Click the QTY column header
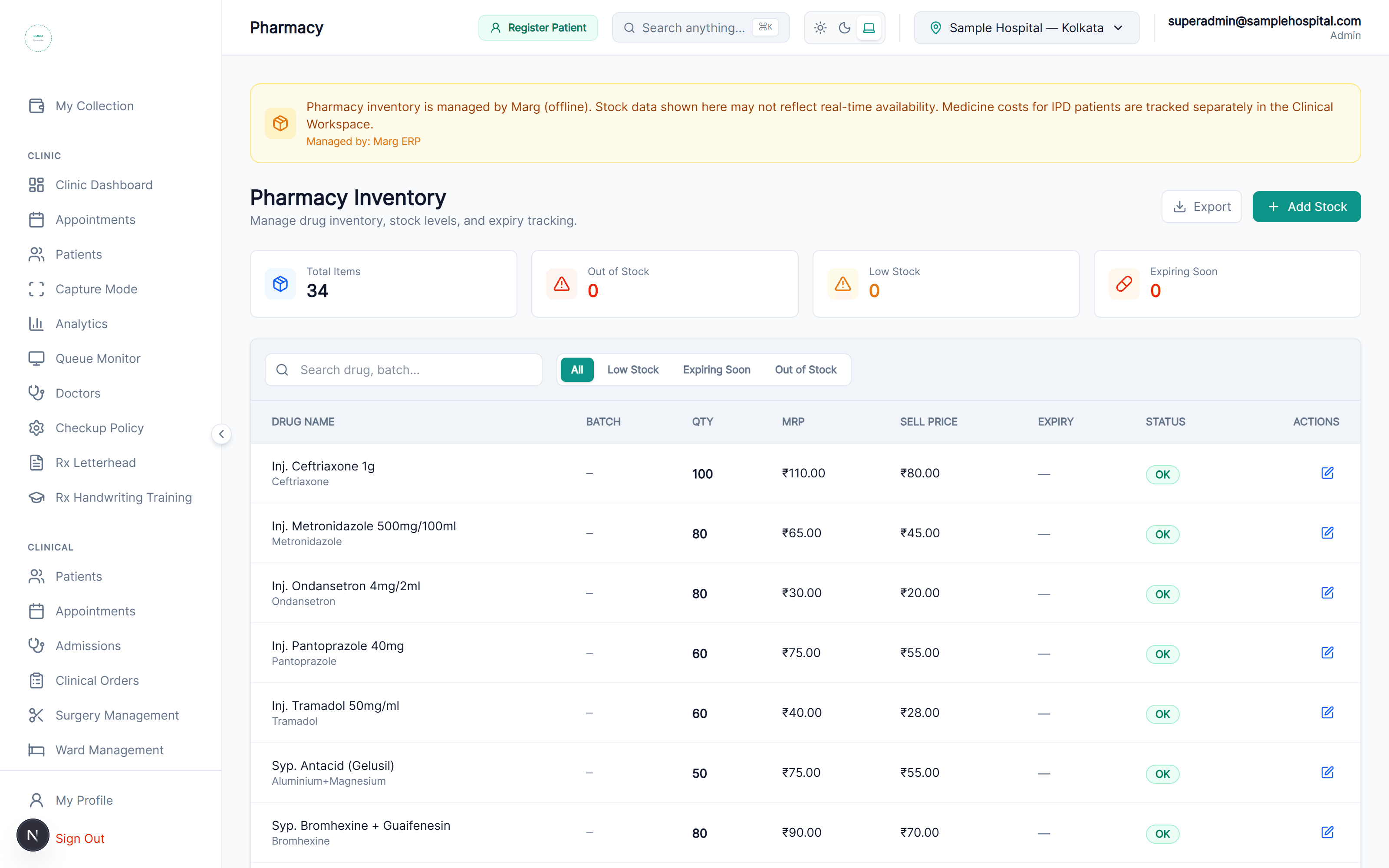The width and height of the screenshot is (1389, 868). 702,421
